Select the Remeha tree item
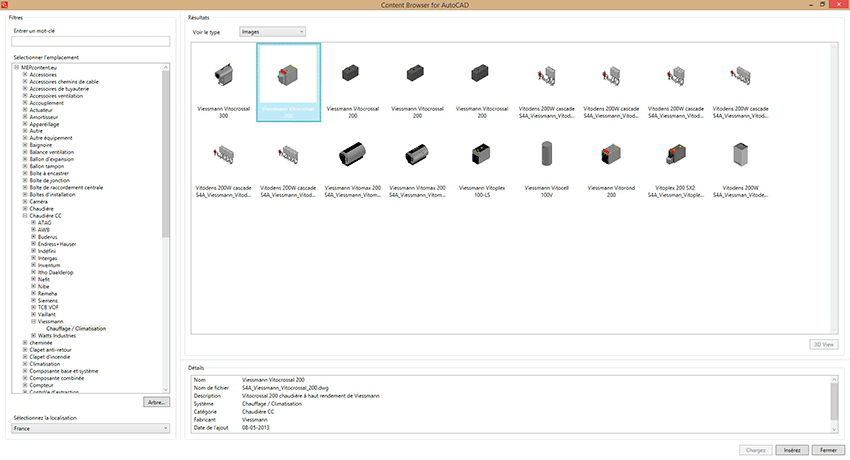 point(48,293)
